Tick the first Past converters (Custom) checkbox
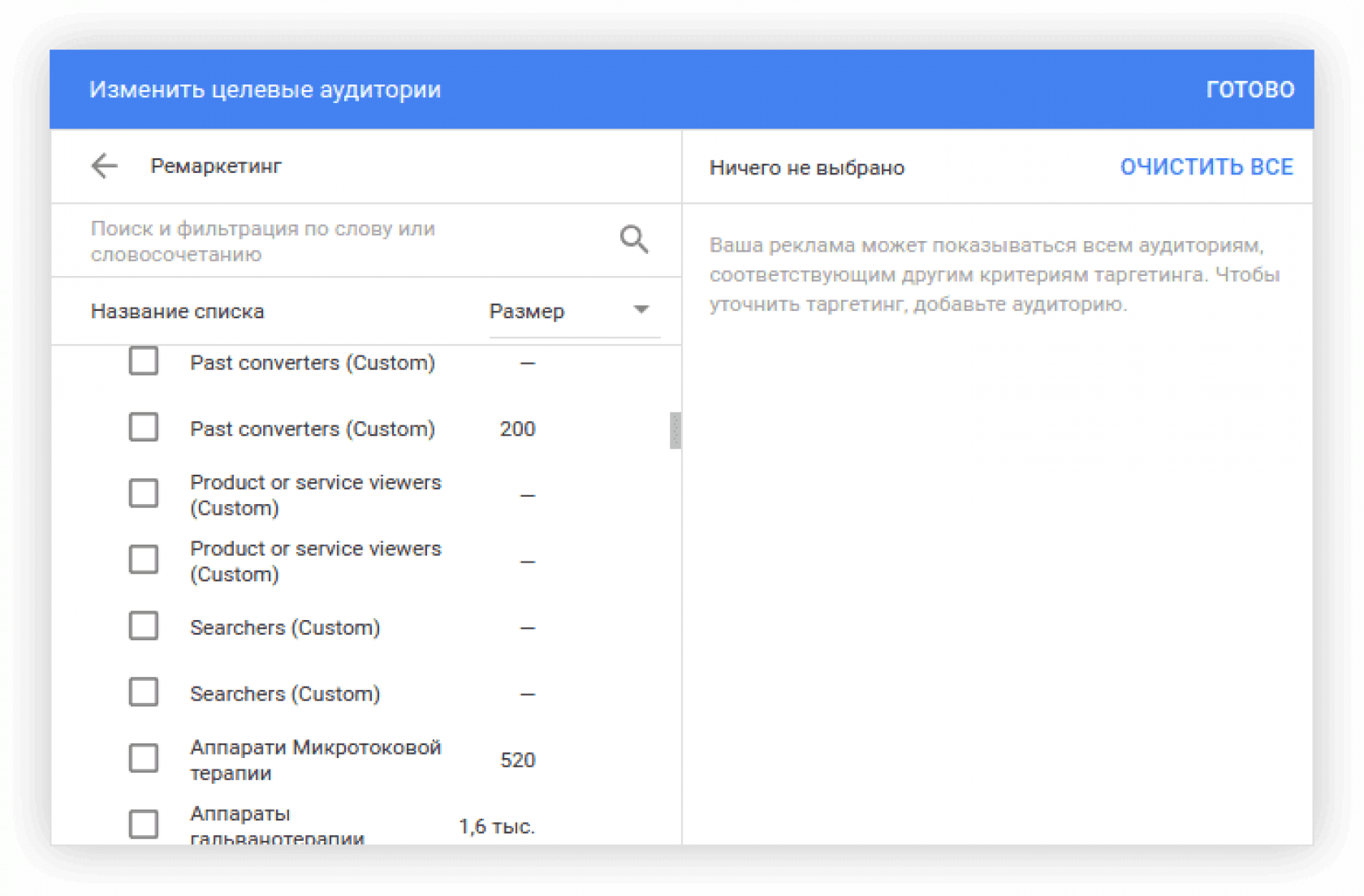 pyautogui.click(x=144, y=361)
